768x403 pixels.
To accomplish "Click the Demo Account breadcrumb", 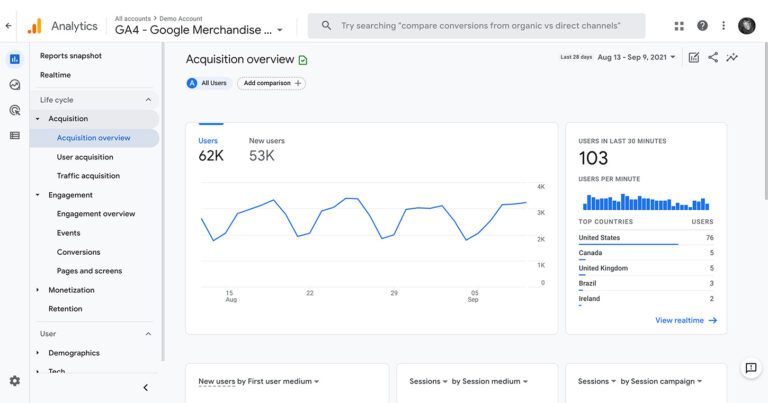I will point(181,19).
